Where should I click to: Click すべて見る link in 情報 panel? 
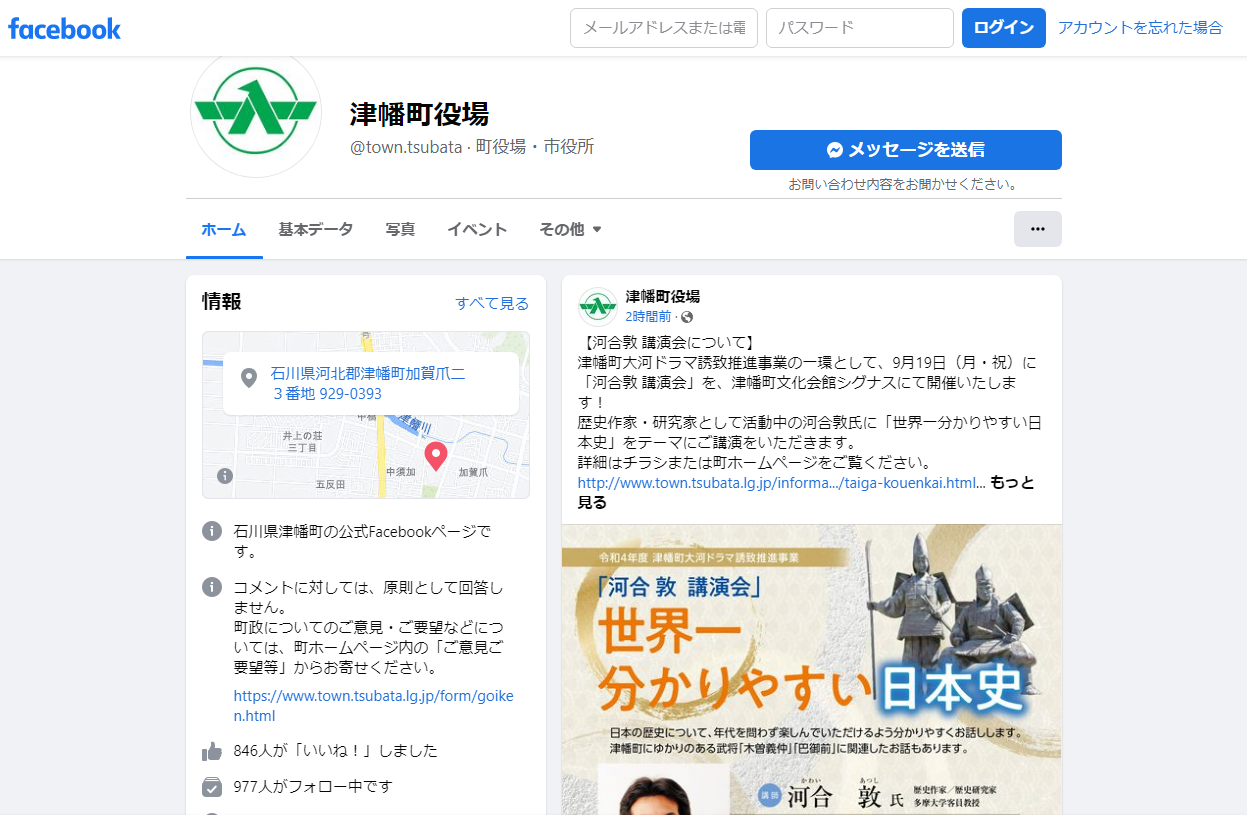coord(492,303)
